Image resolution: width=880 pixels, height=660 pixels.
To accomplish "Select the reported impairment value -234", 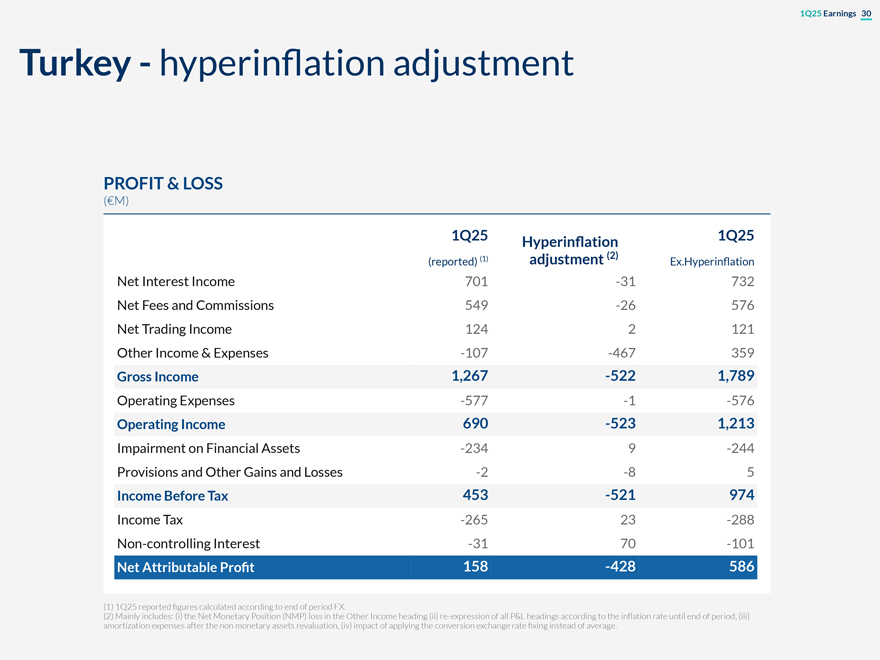I will point(474,448).
